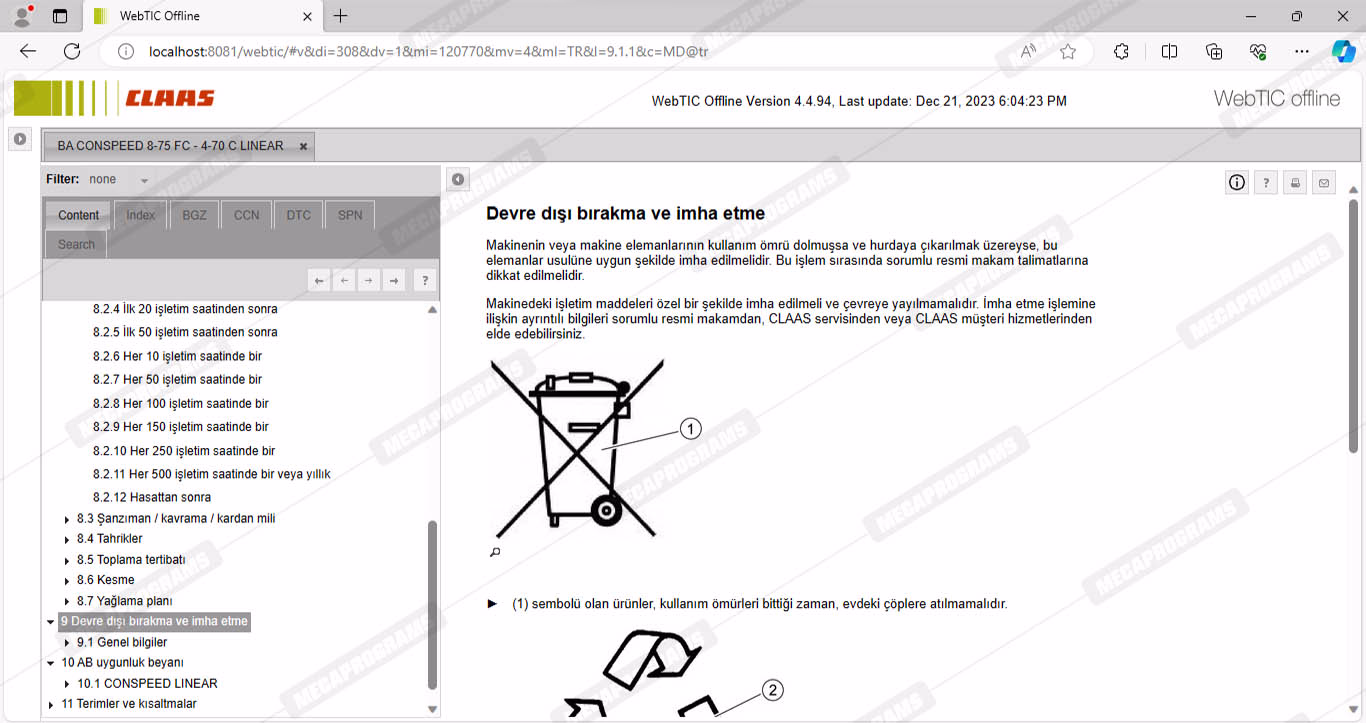
Task: Open a new browser tab
Action: coord(340,16)
